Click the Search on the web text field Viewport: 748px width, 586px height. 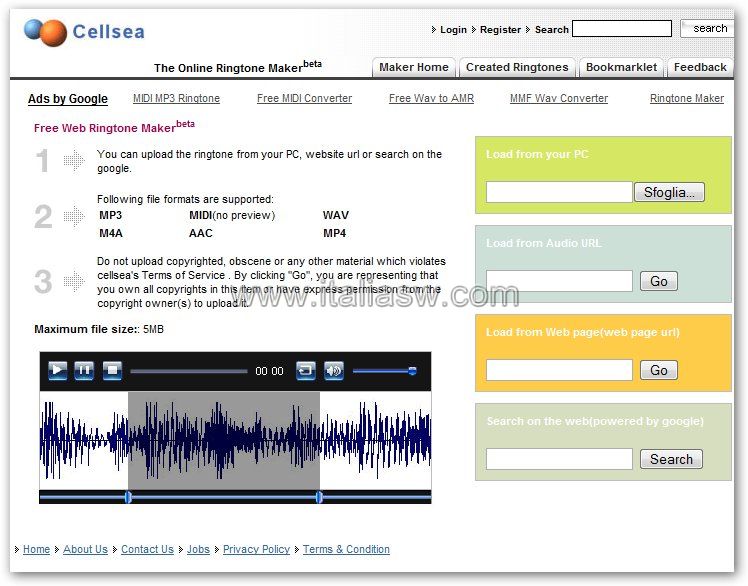[x=559, y=459]
